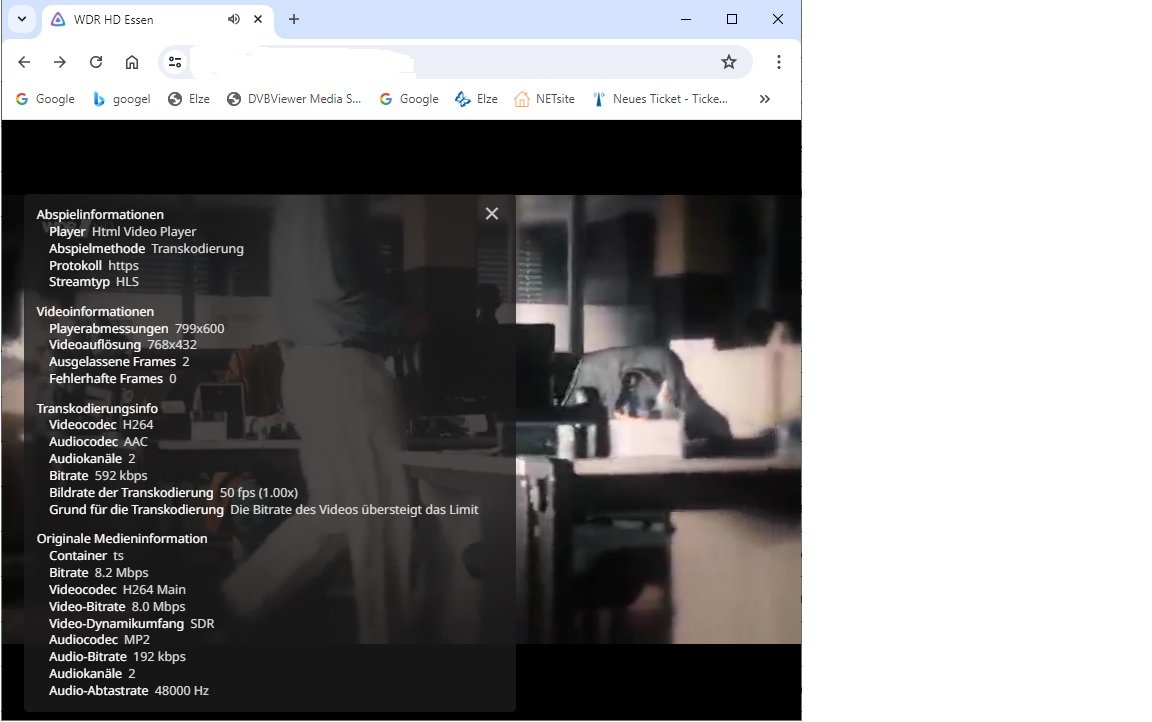1152x722 pixels.
Task: Minimize the browser window
Action: tap(685, 19)
